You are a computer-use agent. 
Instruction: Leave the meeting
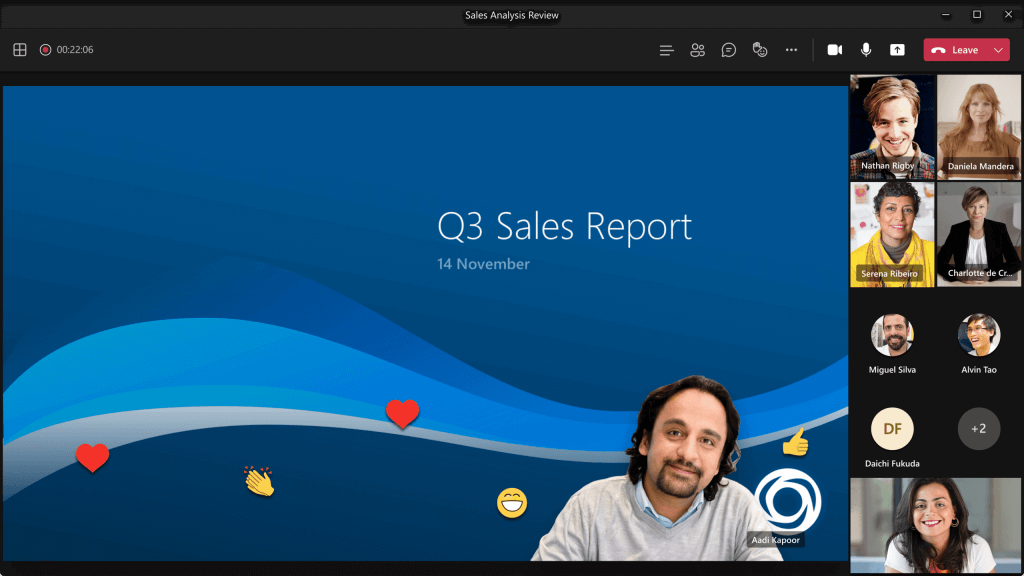coord(955,50)
